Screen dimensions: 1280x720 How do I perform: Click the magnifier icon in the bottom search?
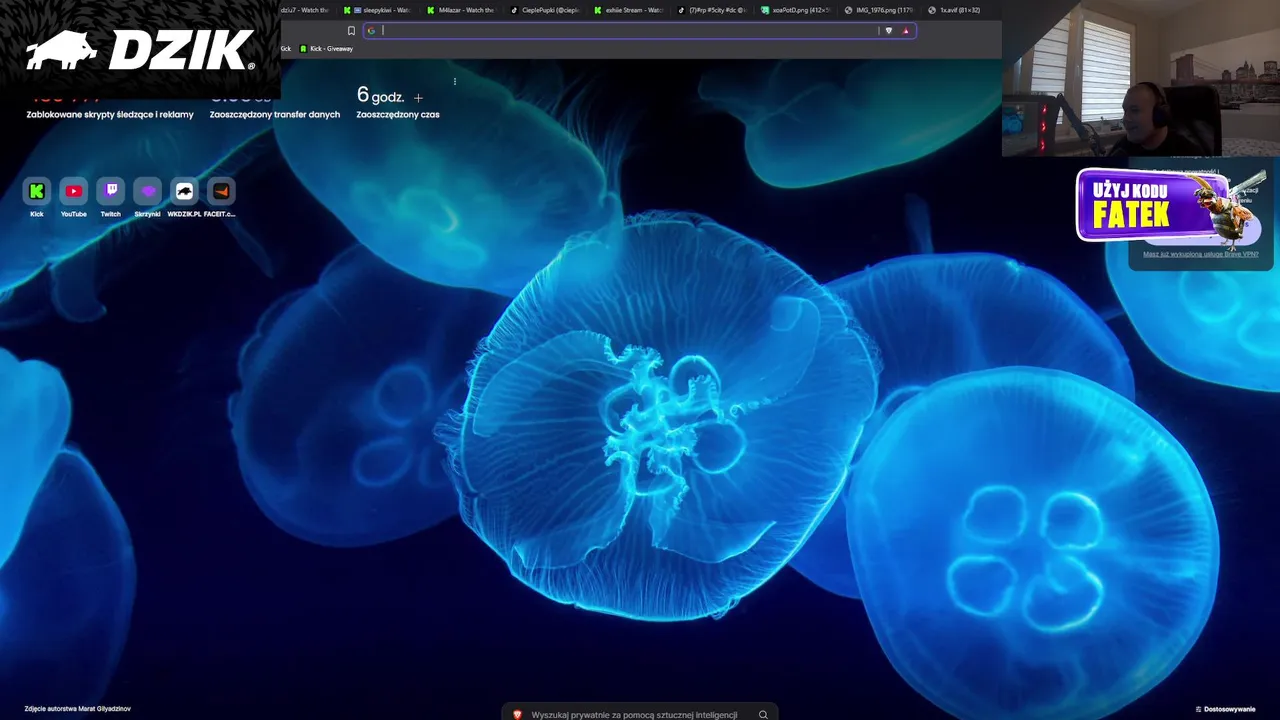pyautogui.click(x=763, y=714)
